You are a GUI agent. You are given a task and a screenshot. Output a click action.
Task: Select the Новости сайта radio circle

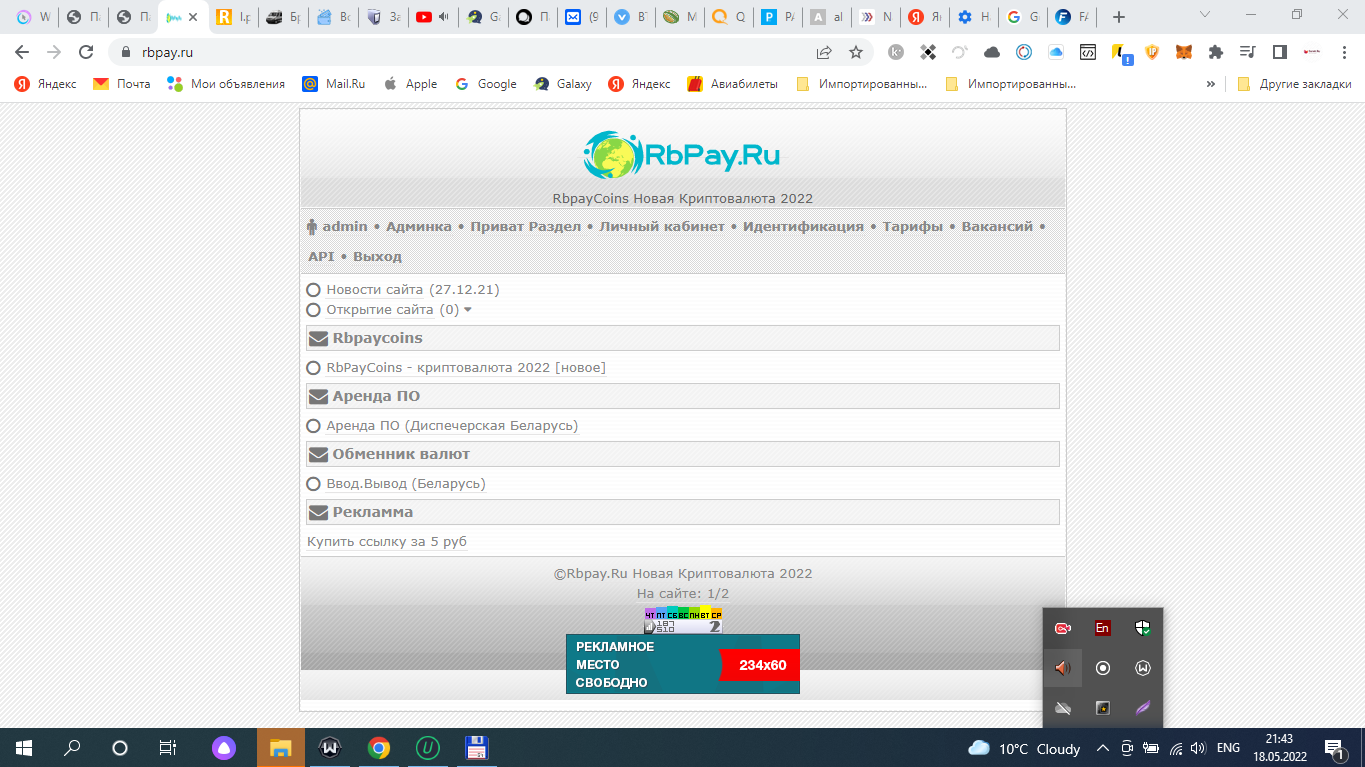pyautogui.click(x=313, y=290)
